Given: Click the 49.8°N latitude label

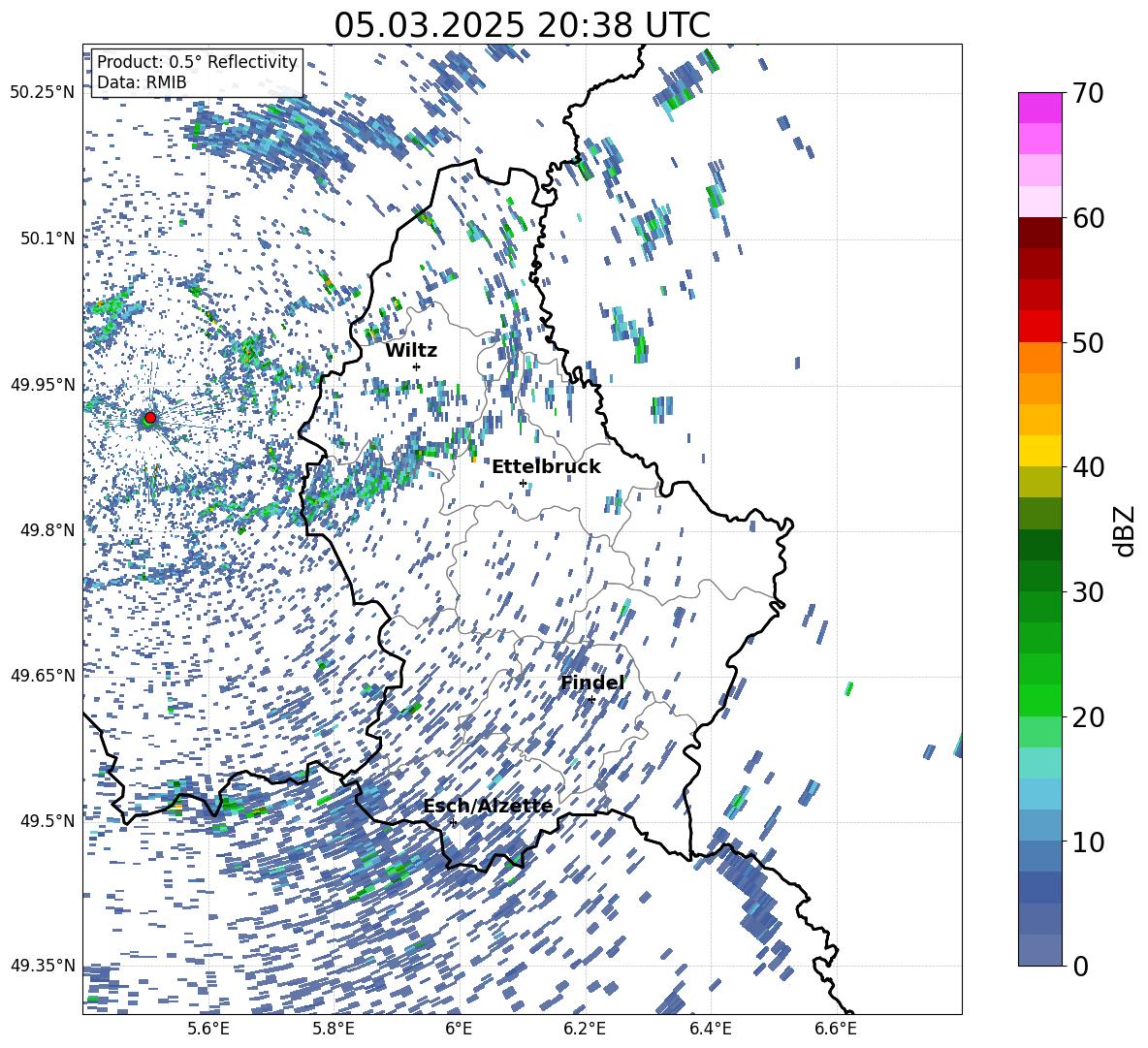Looking at the screenshot, I should coord(48,530).
